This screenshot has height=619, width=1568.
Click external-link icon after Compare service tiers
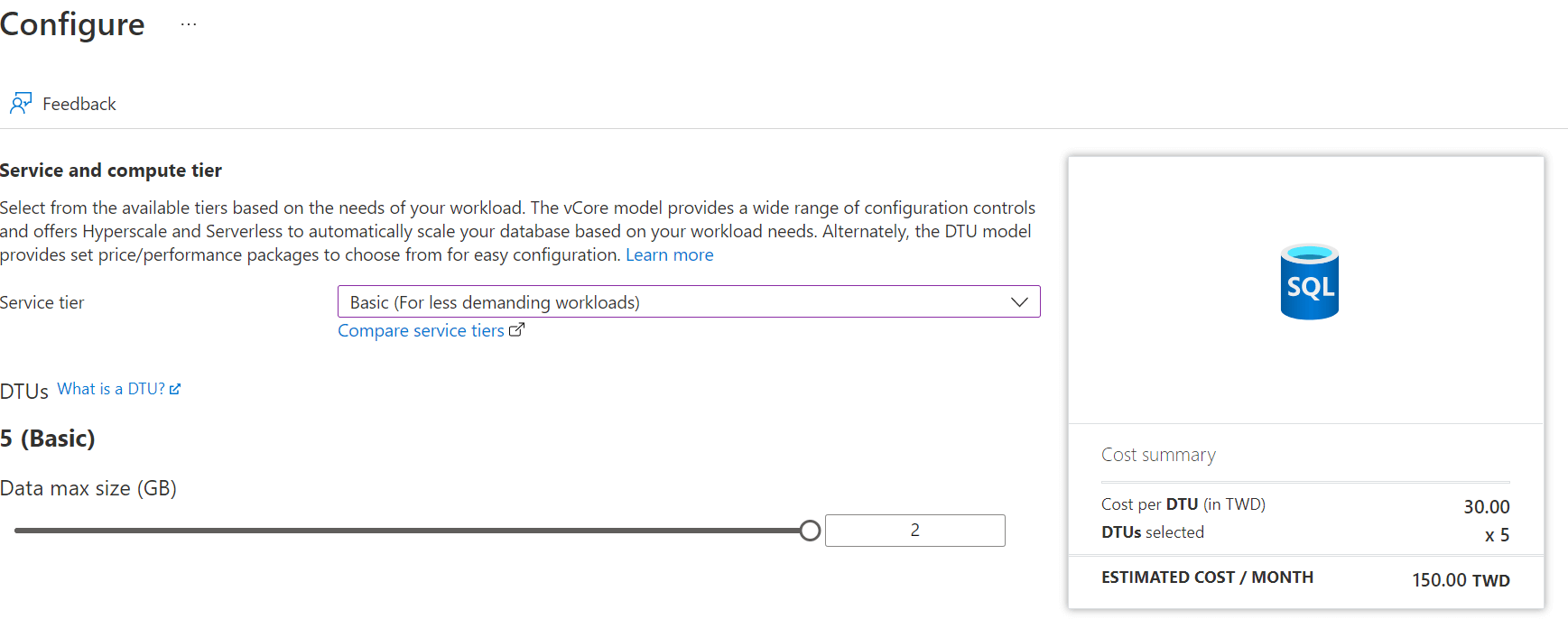pyautogui.click(x=516, y=330)
